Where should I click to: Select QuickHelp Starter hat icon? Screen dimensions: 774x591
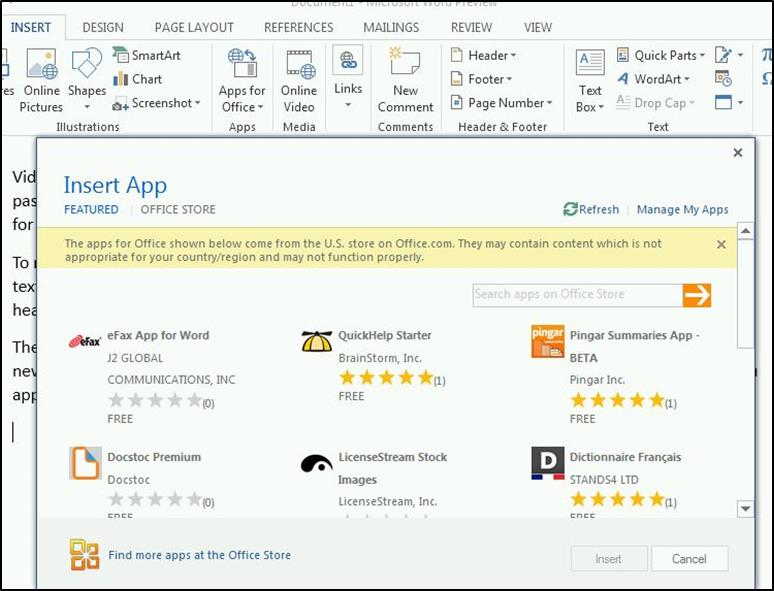point(316,341)
